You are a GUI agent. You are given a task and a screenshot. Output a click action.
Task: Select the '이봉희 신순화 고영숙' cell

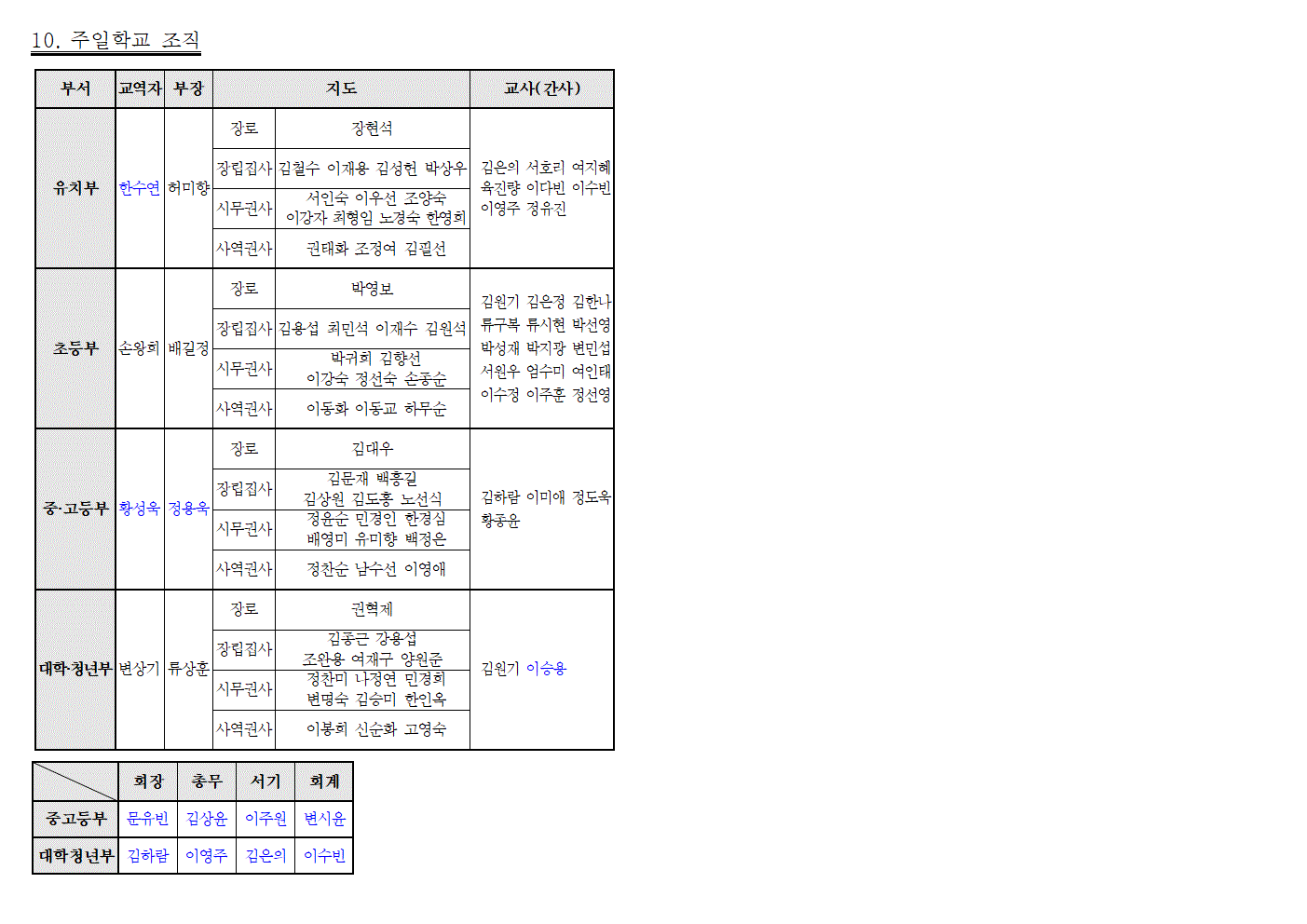(373, 728)
